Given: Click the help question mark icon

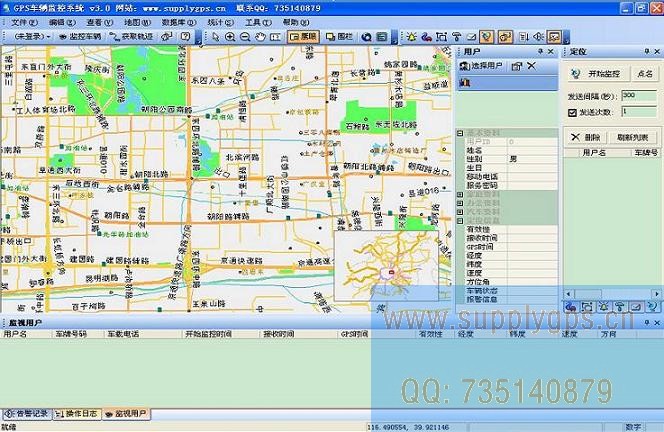Looking at the screenshot, I should tap(186, 37).
